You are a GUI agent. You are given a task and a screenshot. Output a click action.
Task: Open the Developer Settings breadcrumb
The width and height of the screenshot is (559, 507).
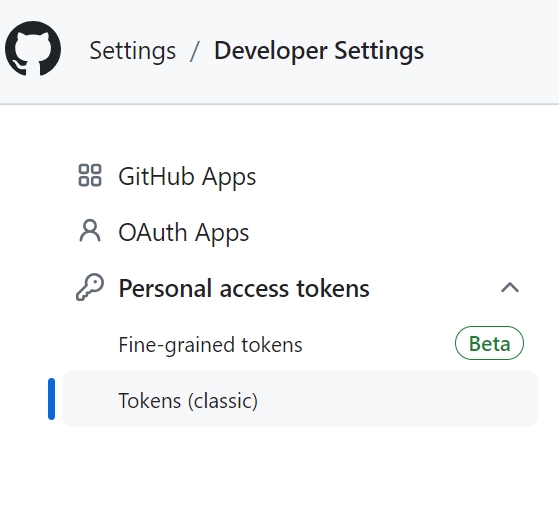click(319, 51)
